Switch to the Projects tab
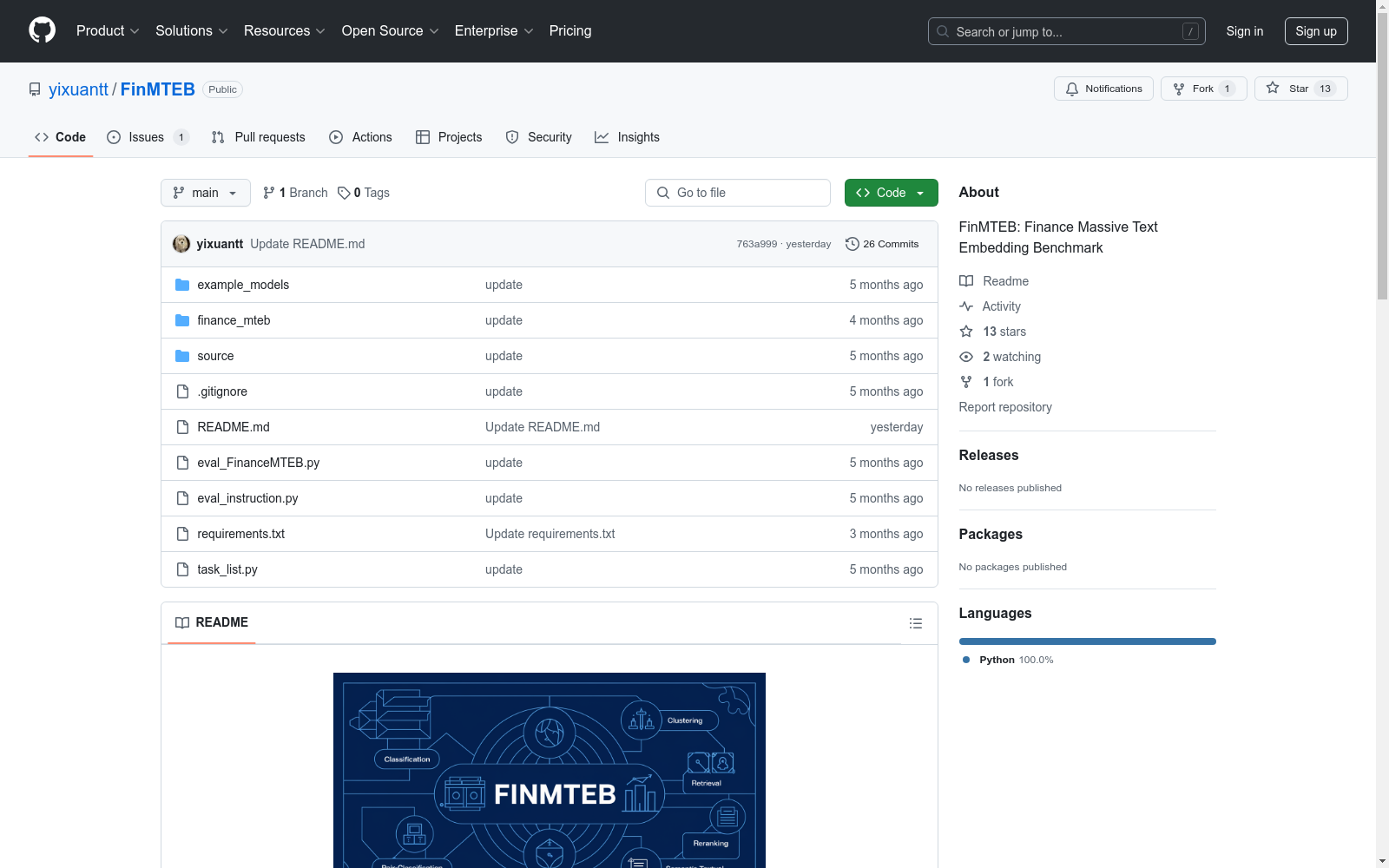The height and width of the screenshot is (868, 1389). [449, 137]
